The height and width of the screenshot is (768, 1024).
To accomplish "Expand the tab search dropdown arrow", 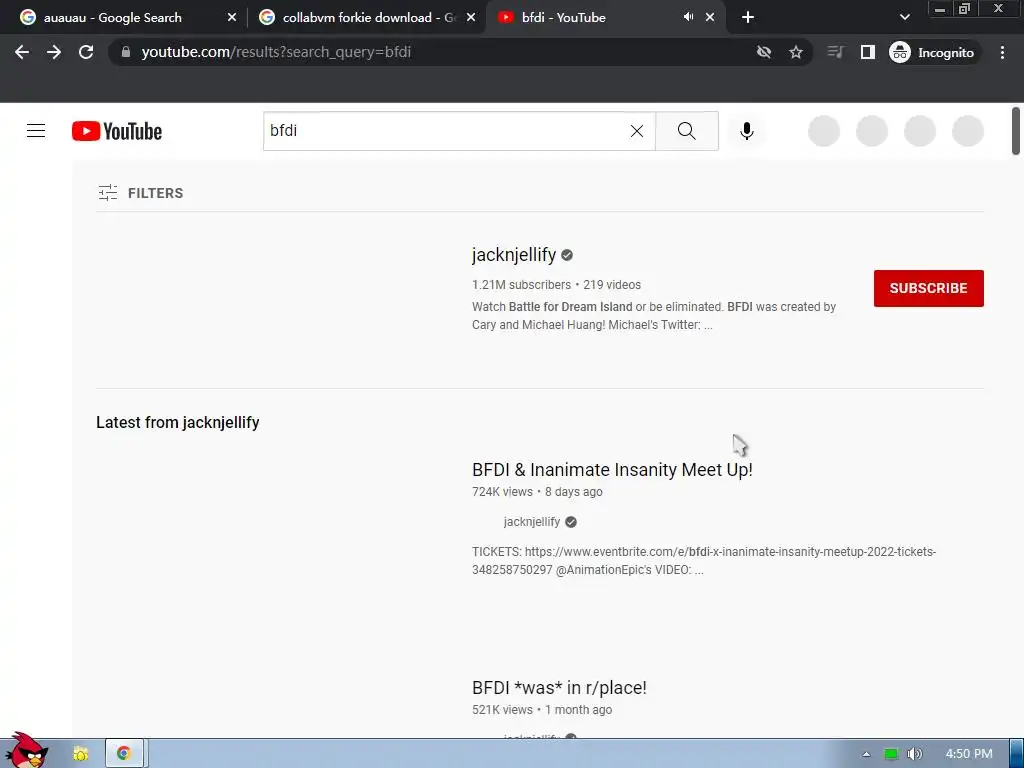I will tap(904, 18).
